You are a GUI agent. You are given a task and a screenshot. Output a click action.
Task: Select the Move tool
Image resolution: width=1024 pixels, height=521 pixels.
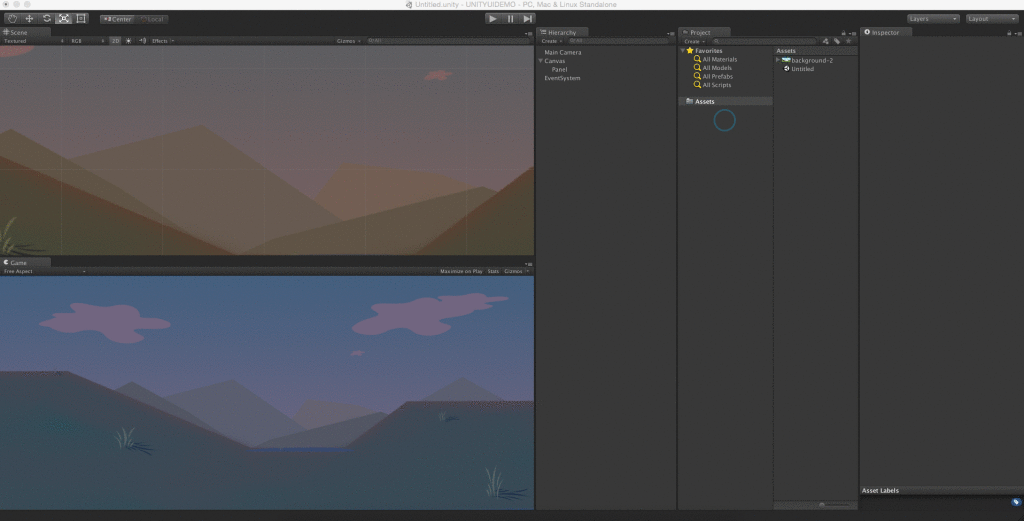pyautogui.click(x=30, y=19)
